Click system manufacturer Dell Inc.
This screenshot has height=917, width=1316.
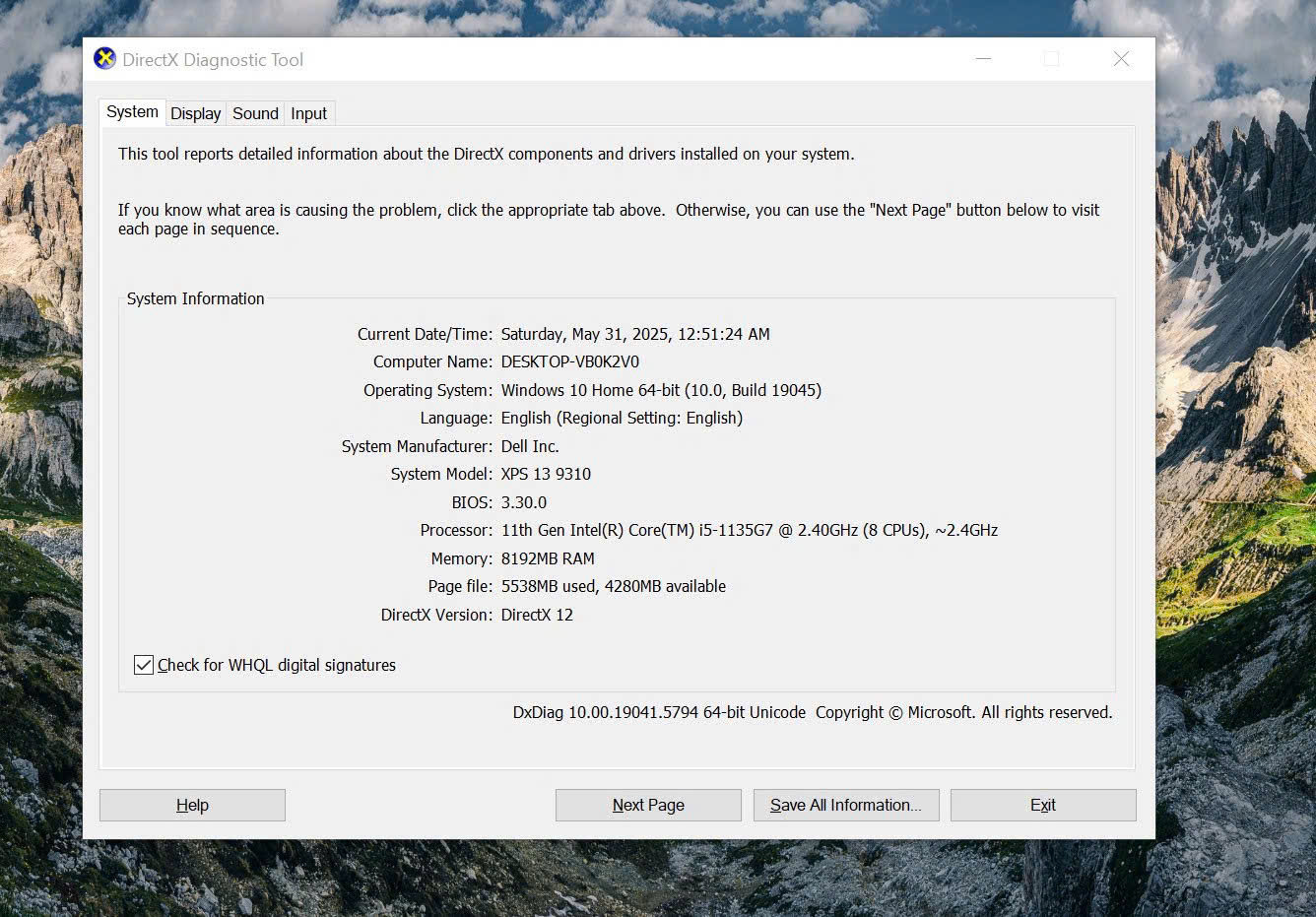pyautogui.click(x=530, y=446)
